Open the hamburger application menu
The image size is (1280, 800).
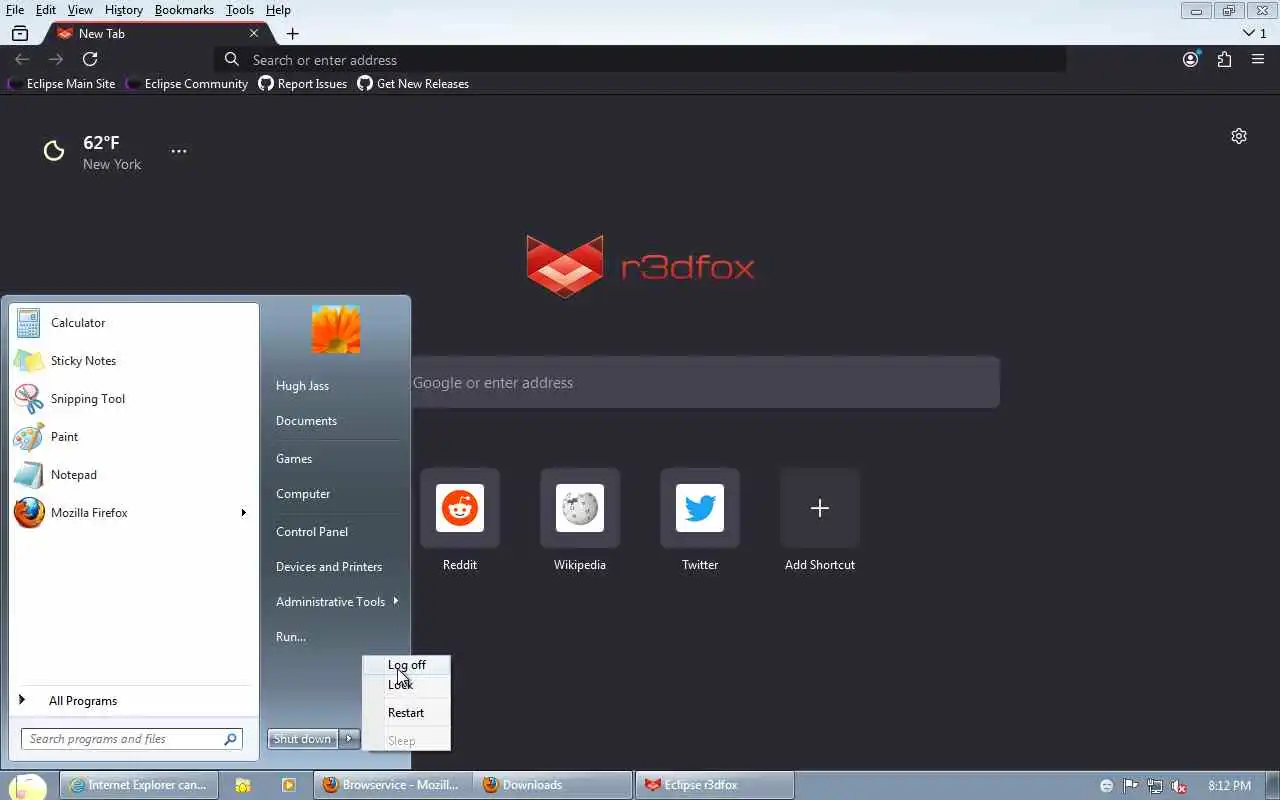coord(1258,60)
